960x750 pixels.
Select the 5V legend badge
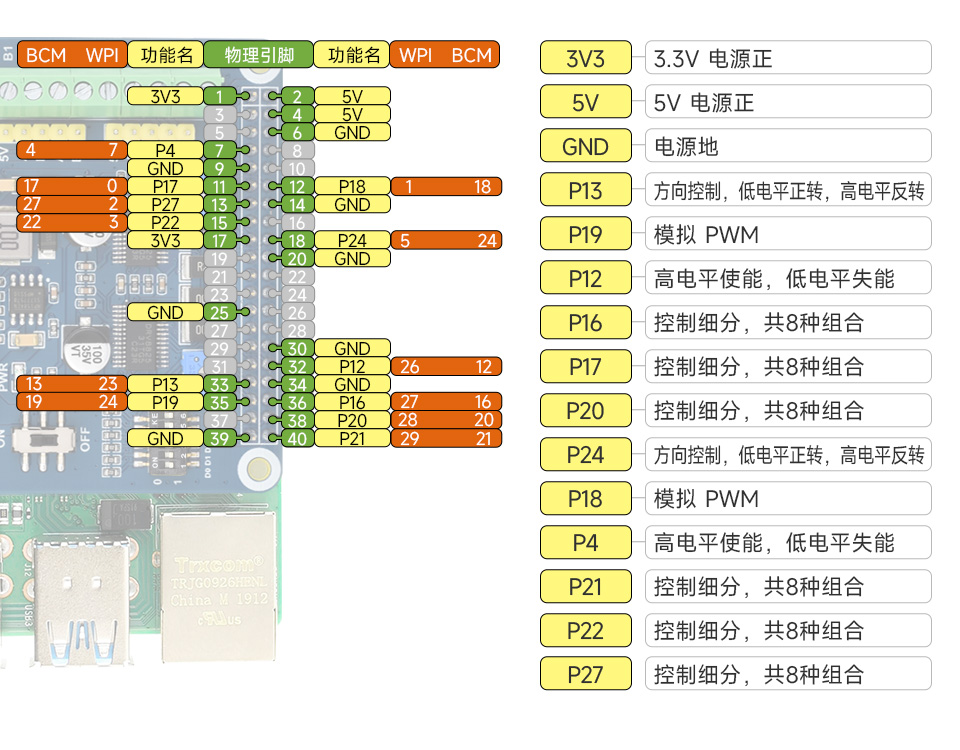585,101
